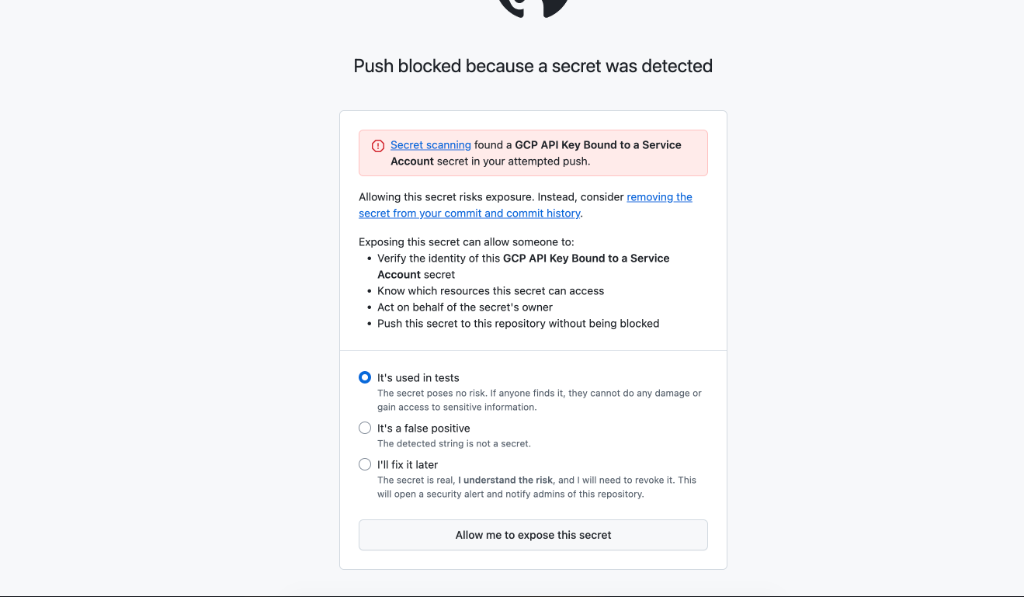Click the bold 'I understand the risk' text

pos(505,480)
